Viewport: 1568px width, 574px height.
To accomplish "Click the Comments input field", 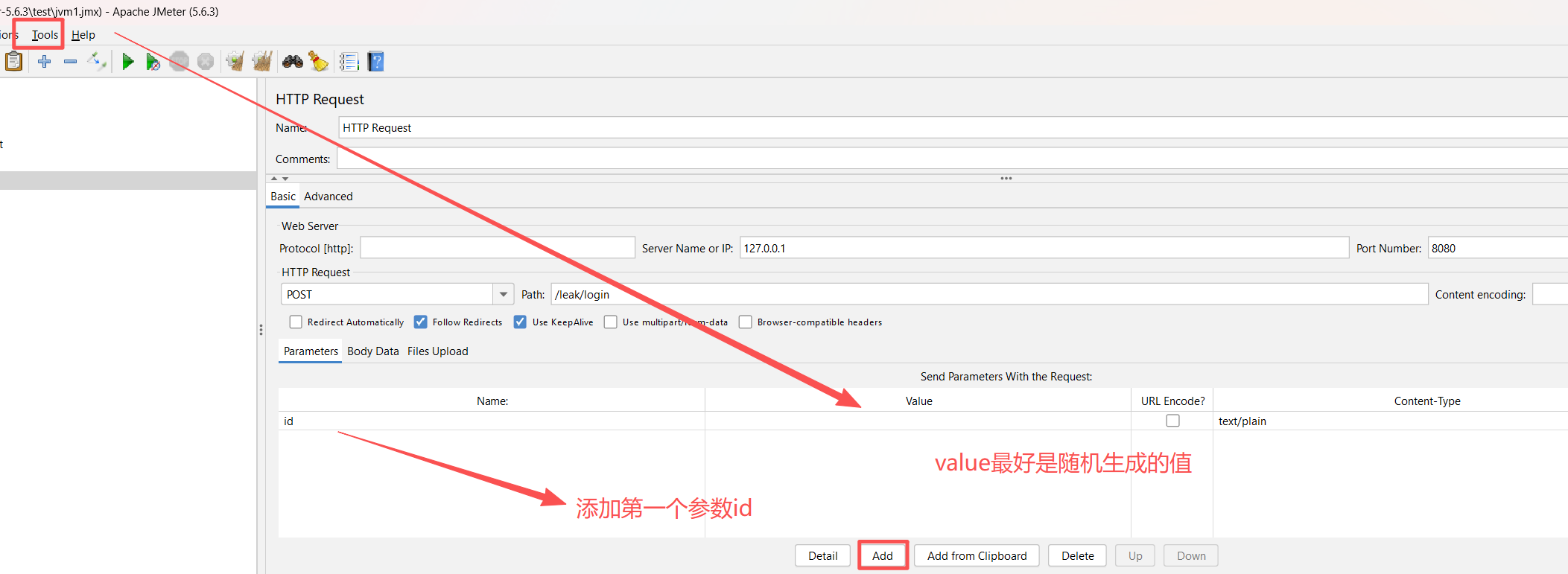I will 953,159.
